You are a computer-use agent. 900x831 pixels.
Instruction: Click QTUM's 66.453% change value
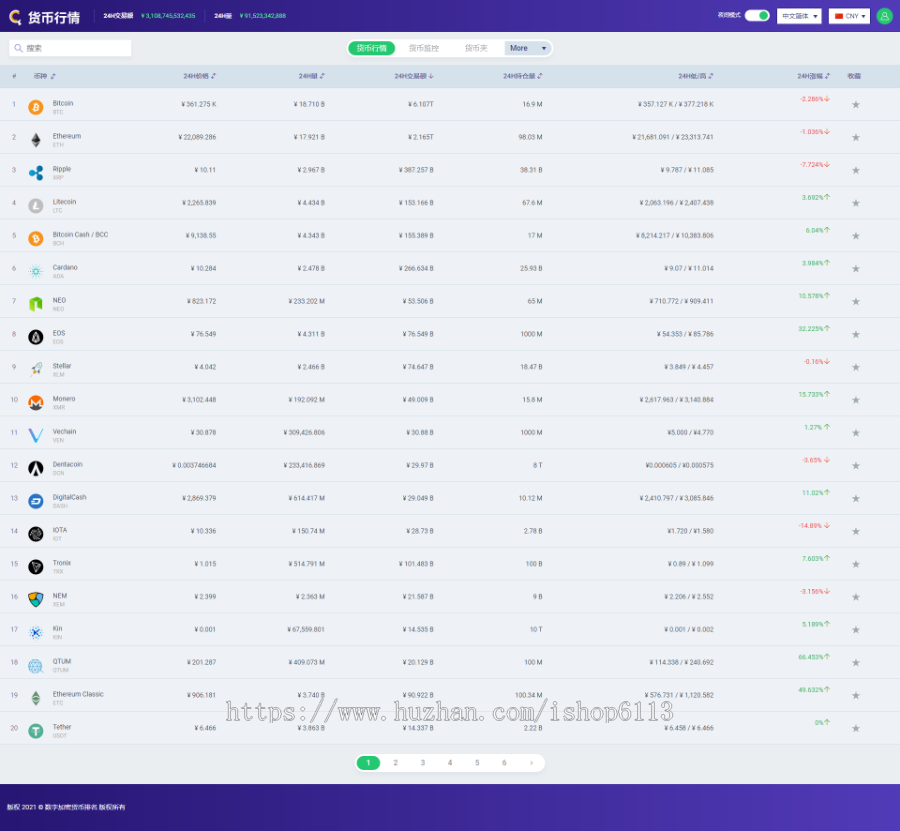click(x=814, y=657)
